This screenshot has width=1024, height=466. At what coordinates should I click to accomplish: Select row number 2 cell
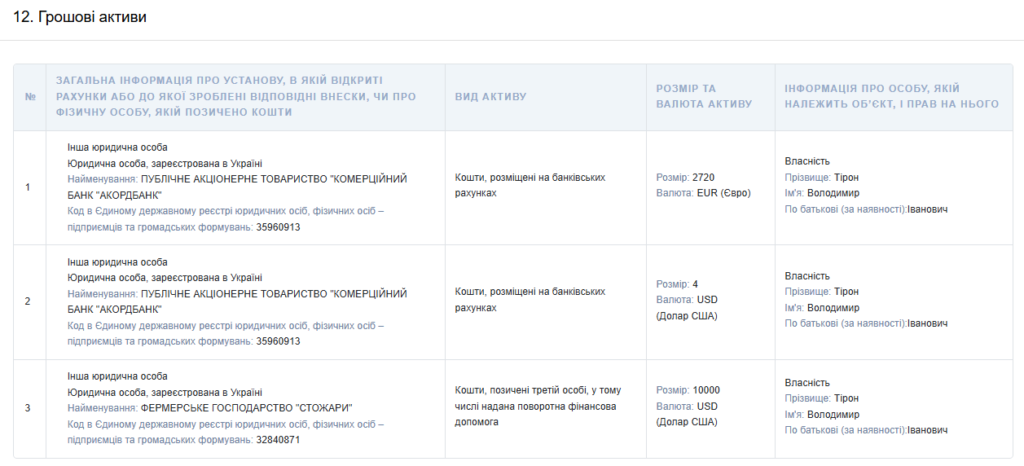click(28, 301)
